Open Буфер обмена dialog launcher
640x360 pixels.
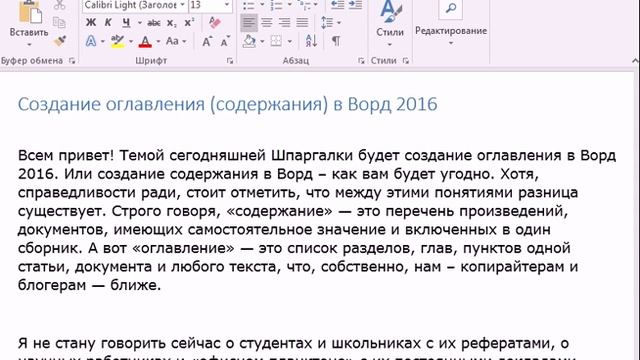click(72, 61)
